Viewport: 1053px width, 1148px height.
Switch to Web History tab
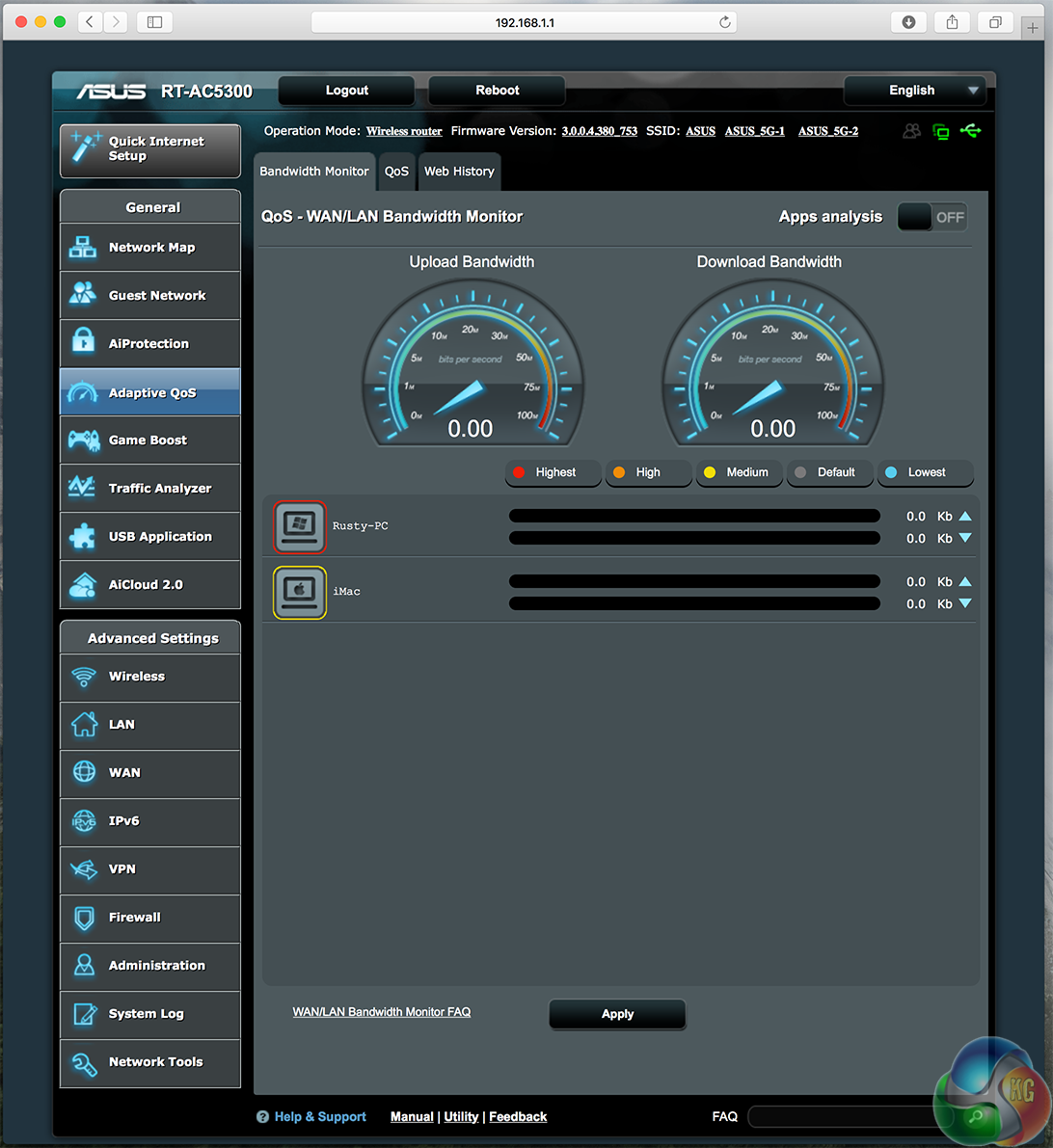click(x=459, y=172)
